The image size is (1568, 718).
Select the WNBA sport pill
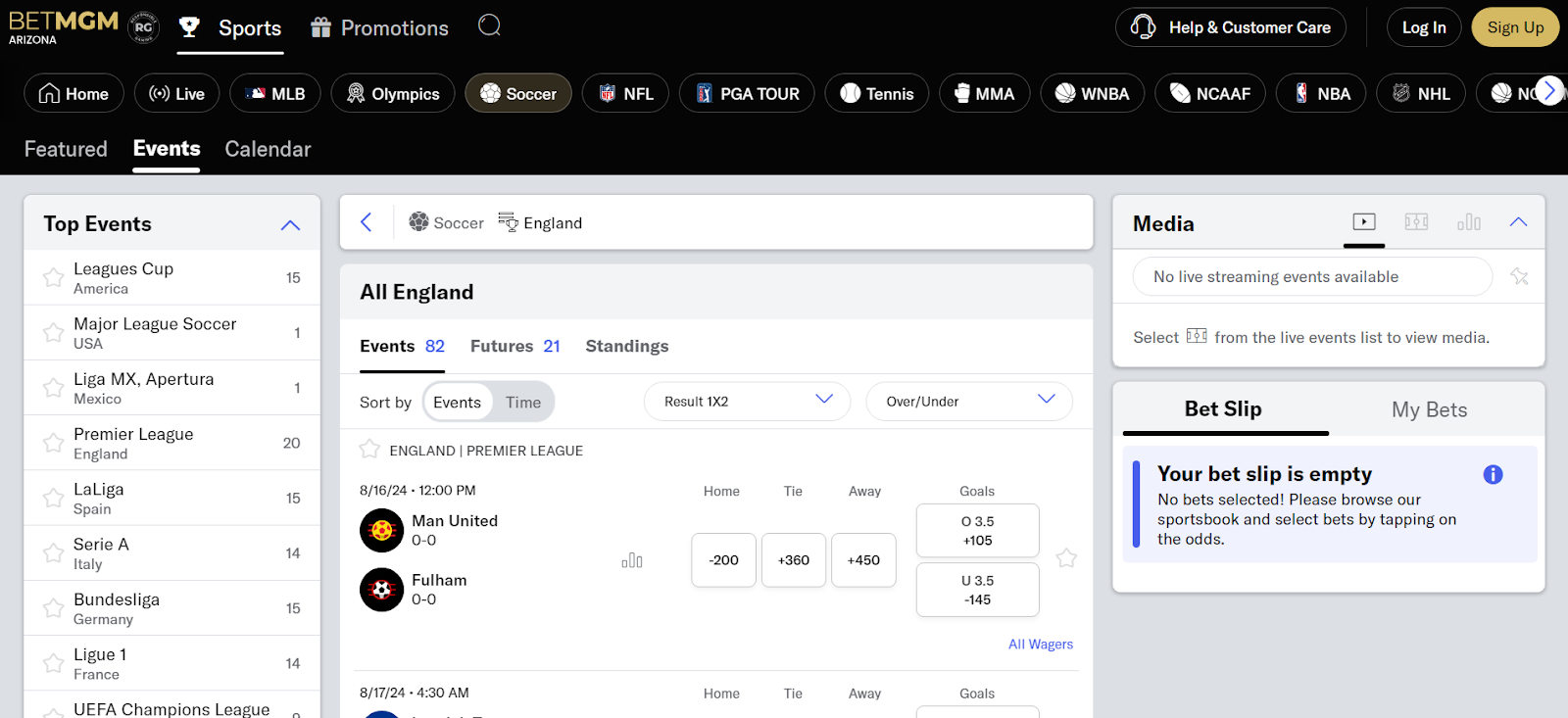tap(1093, 94)
